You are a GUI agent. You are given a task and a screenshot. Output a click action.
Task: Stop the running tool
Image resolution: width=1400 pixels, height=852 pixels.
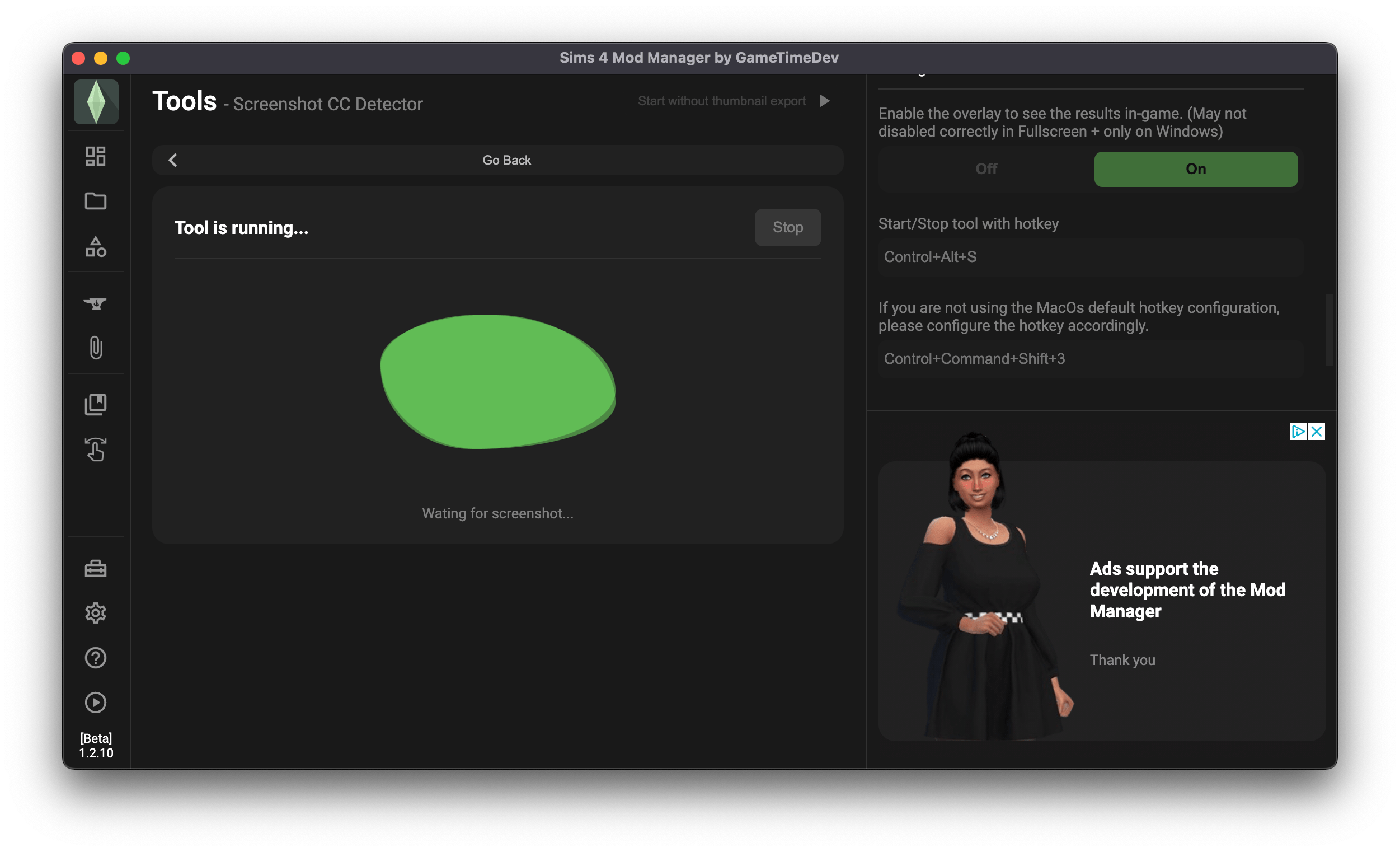pos(787,227)
